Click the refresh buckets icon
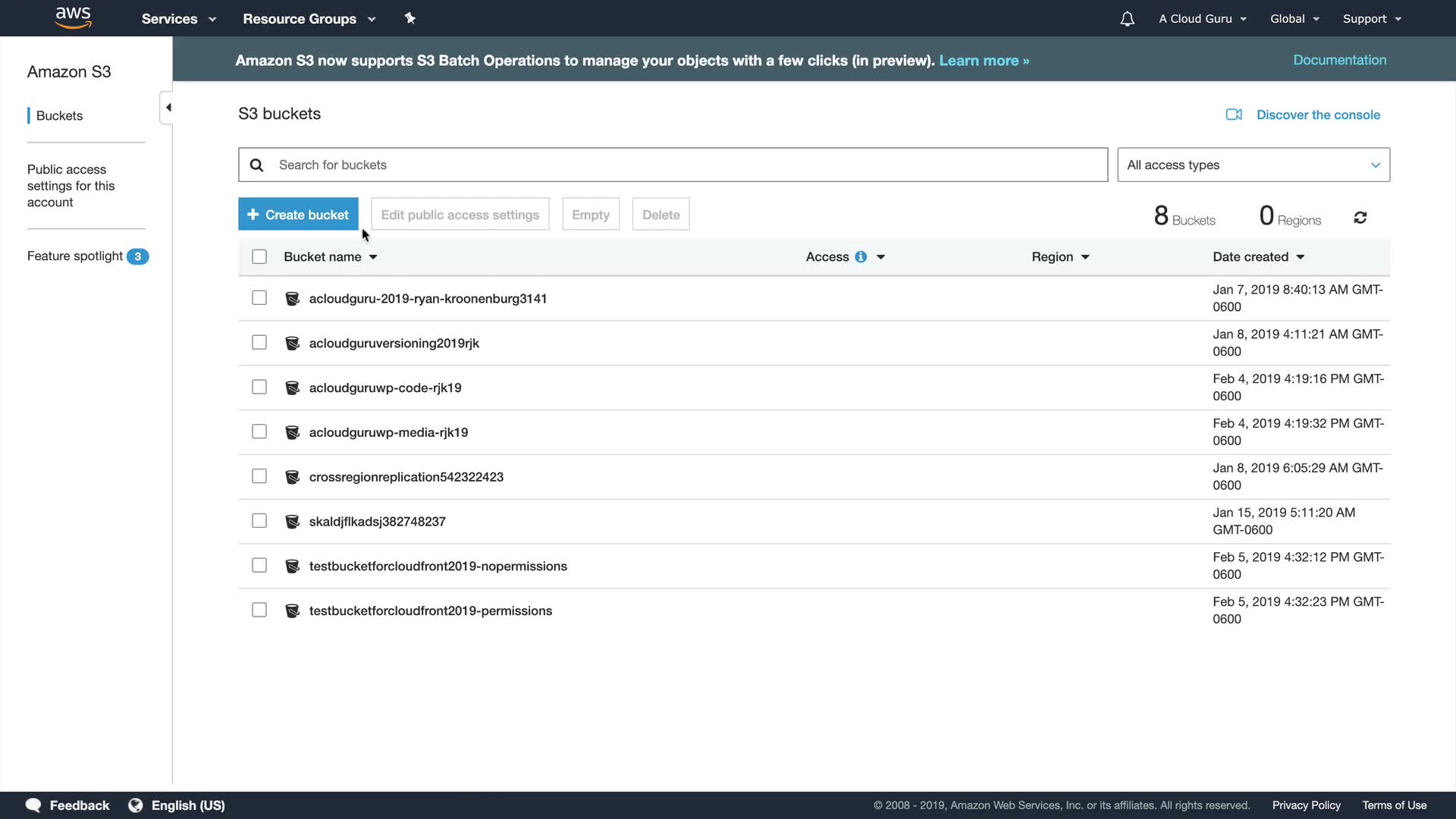This screenshot has width=1456, height=819. [x=1360, y=218]
